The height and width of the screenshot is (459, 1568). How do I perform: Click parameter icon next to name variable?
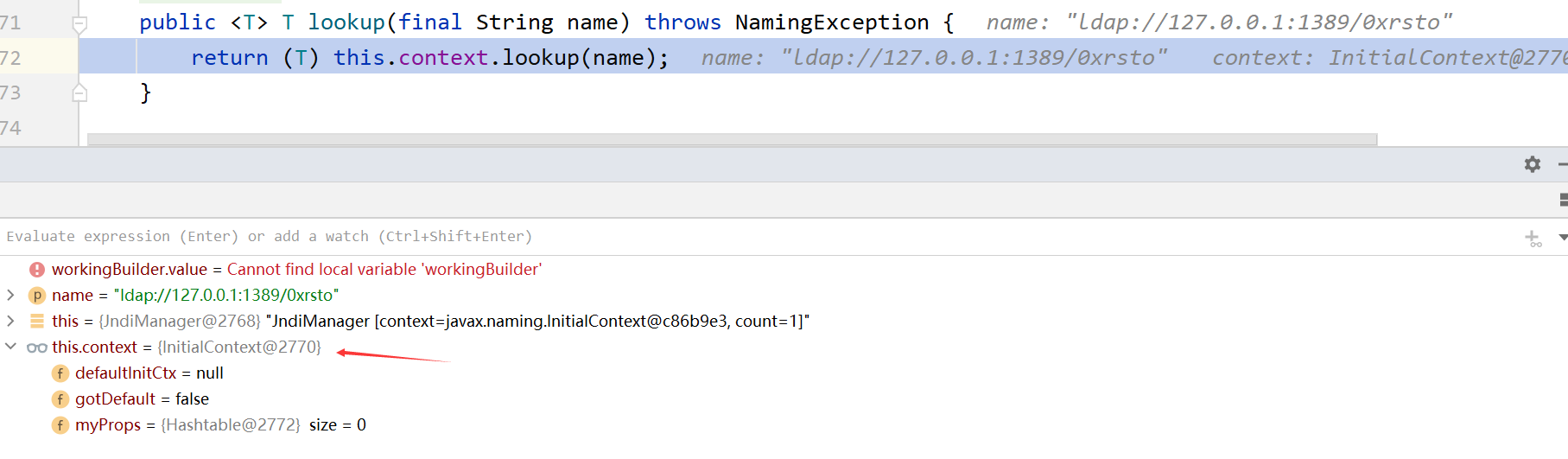(37, 296)
